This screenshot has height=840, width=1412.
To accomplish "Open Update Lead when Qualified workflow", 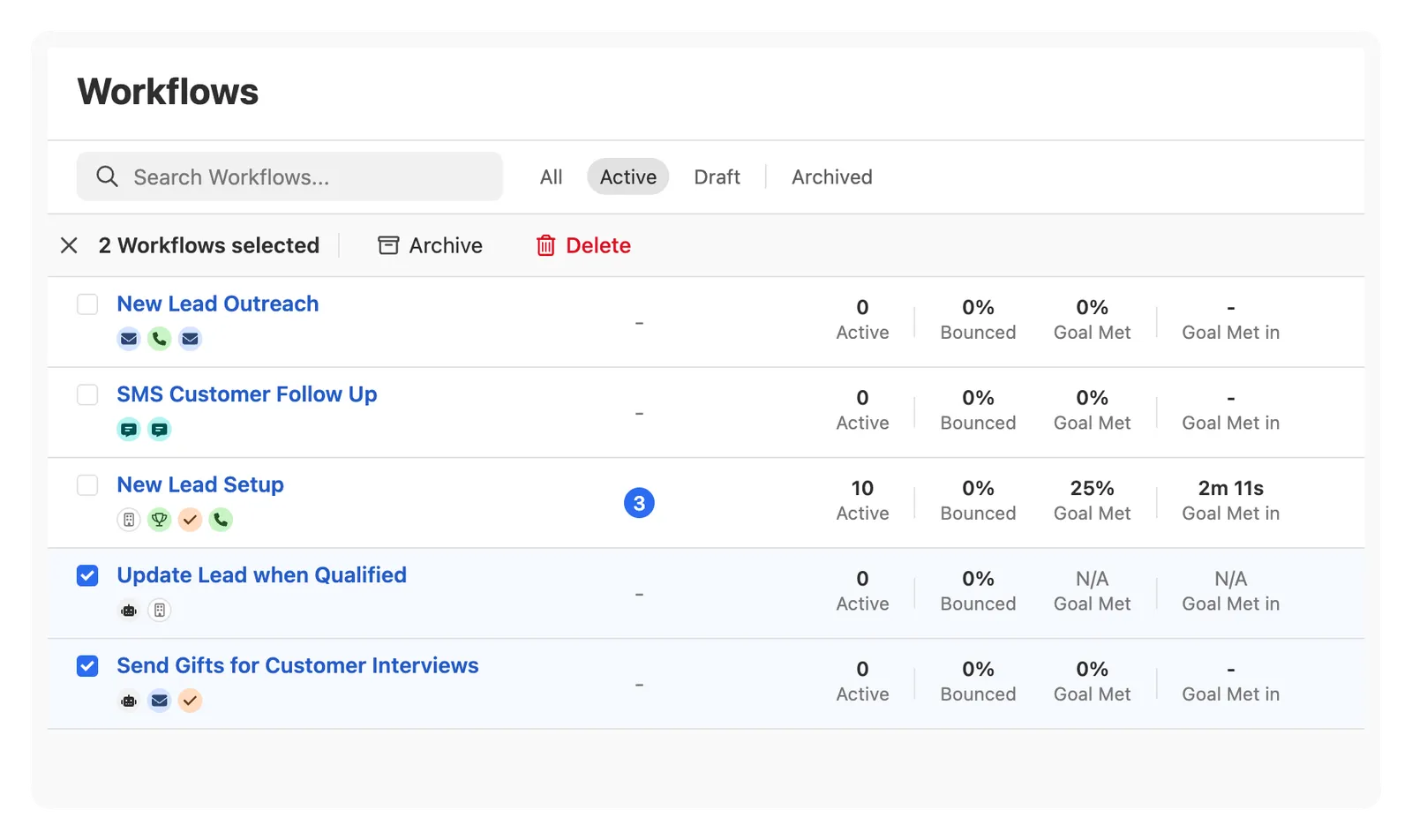I will tap(262, 575).
